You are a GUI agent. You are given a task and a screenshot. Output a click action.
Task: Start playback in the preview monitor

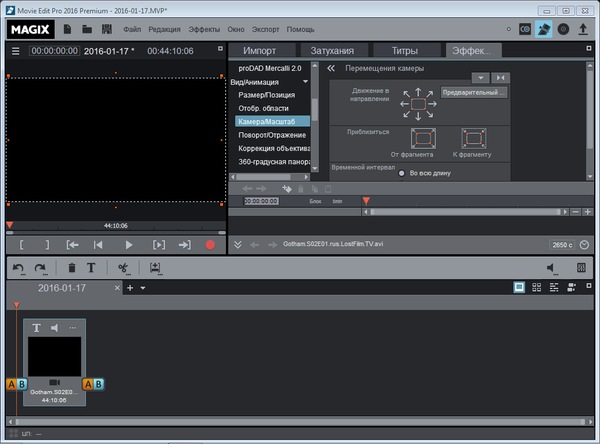click(128, 245)
